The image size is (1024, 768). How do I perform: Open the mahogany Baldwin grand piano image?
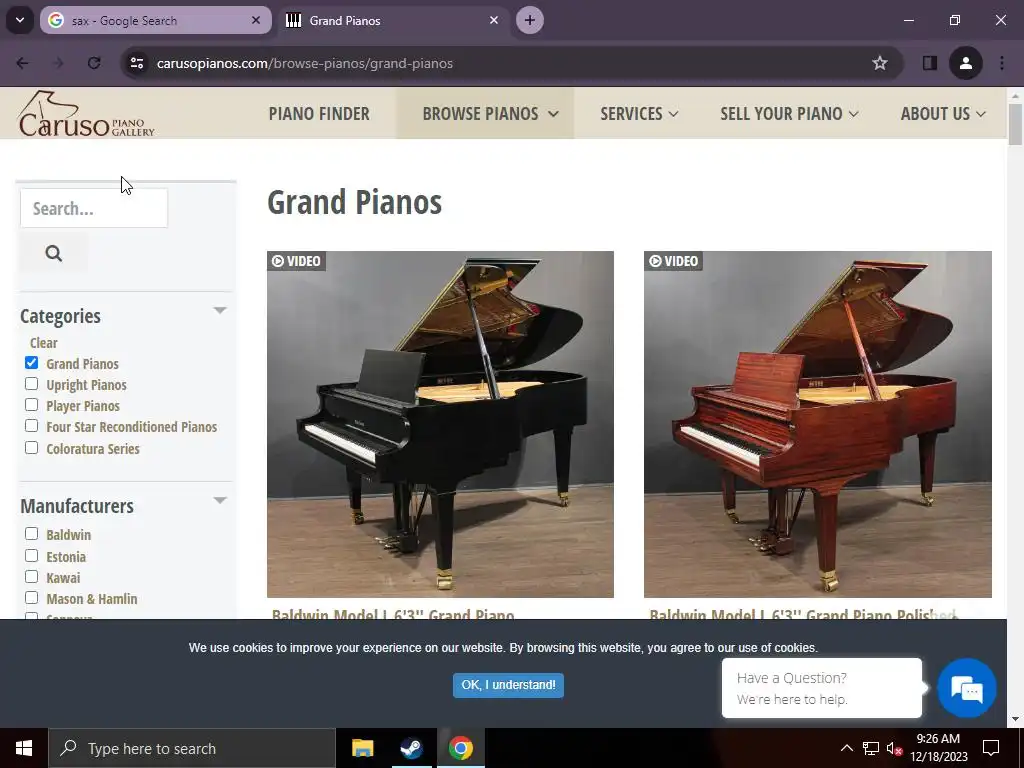pyautogui.click(x=818, y=424)
